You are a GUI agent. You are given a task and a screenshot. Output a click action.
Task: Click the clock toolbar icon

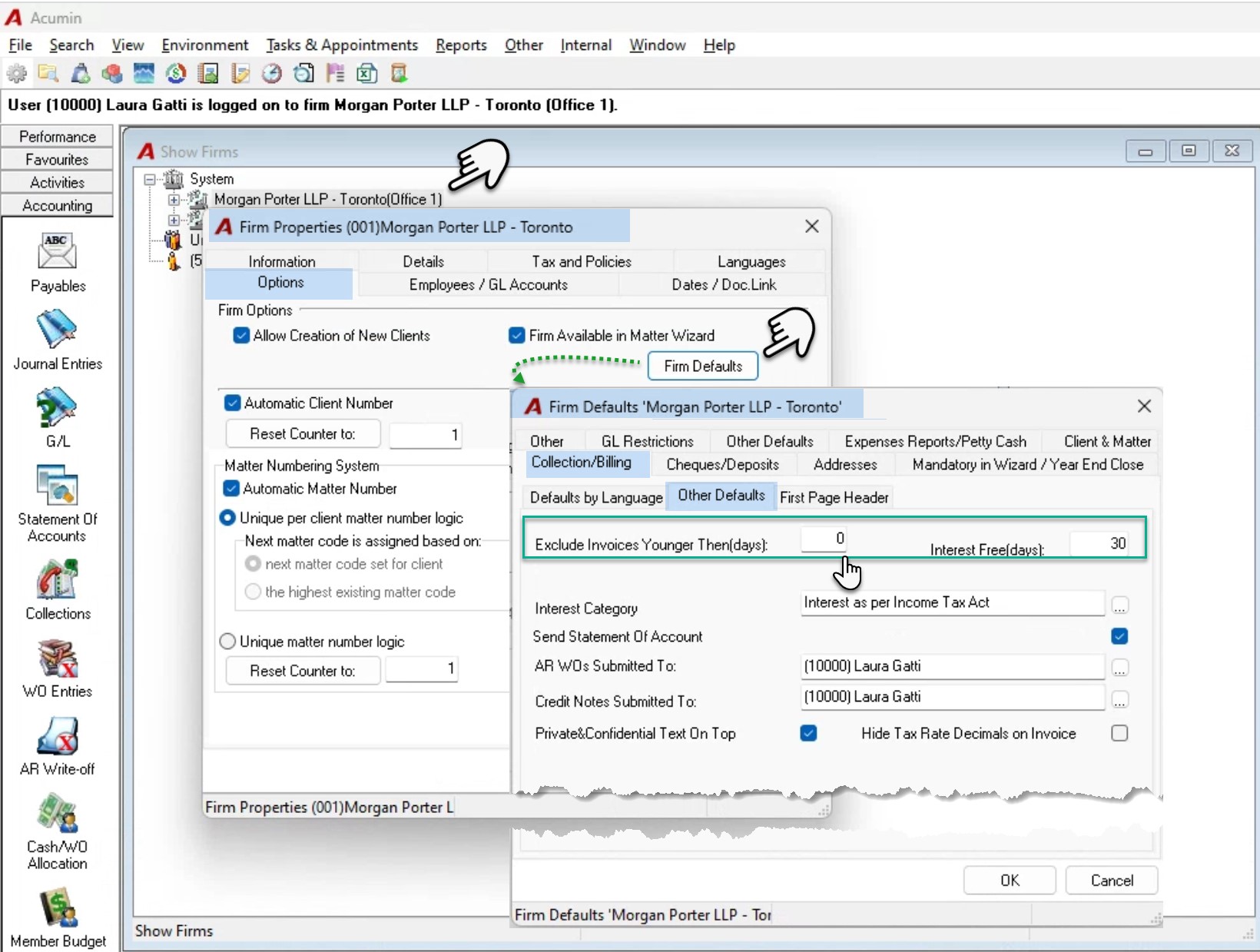tap(271, 74)
